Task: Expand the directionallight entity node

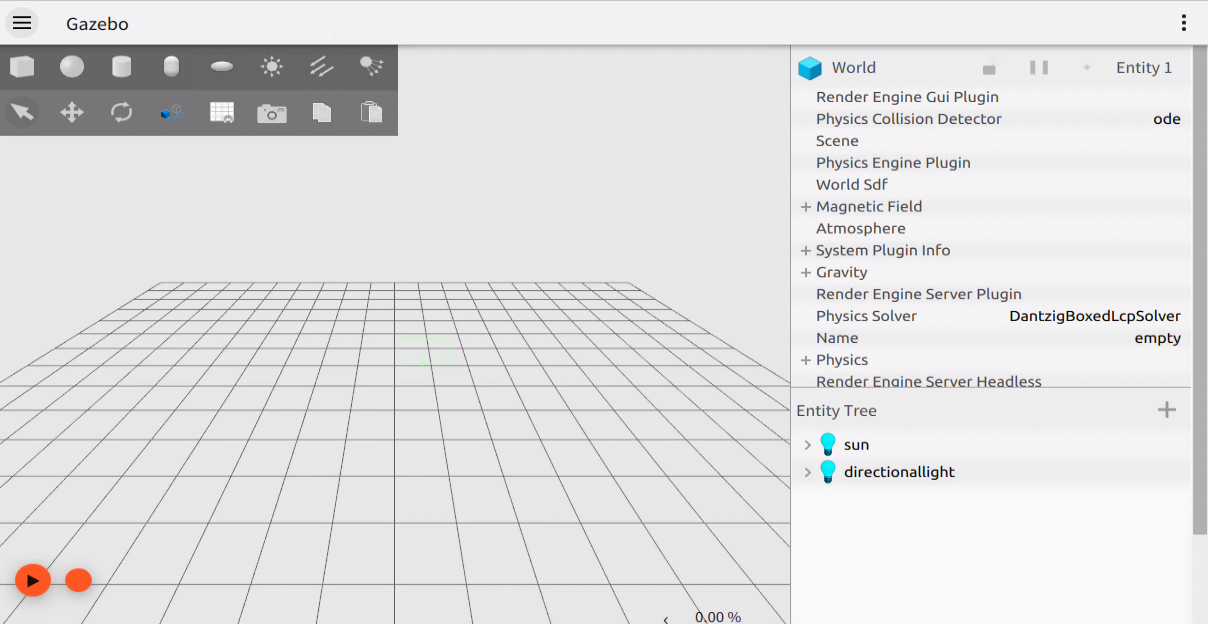Action: tap(808, 472)
